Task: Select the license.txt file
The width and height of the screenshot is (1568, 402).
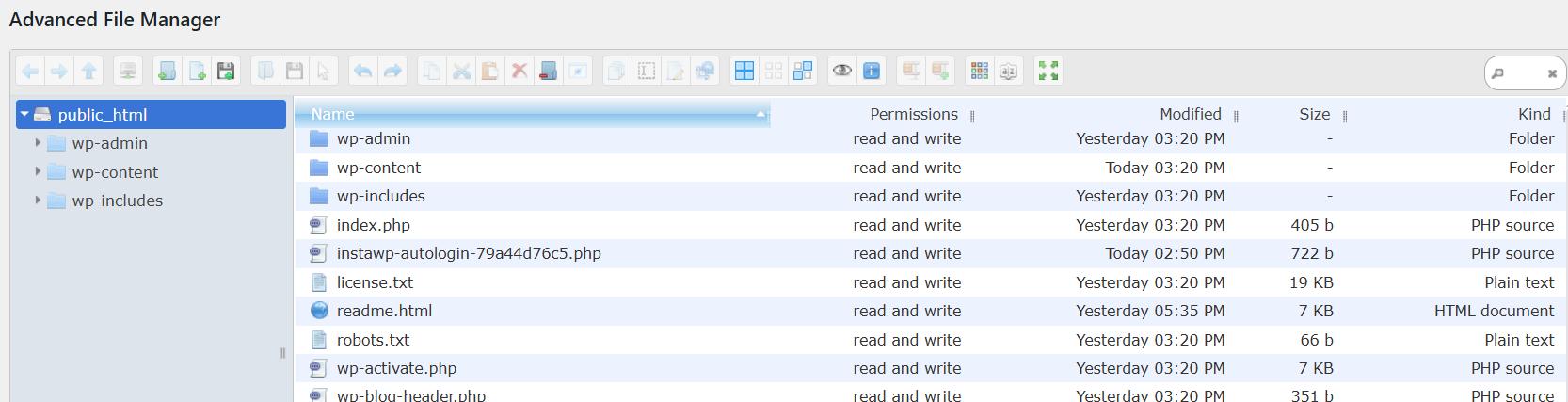Action: coord(931,282)
